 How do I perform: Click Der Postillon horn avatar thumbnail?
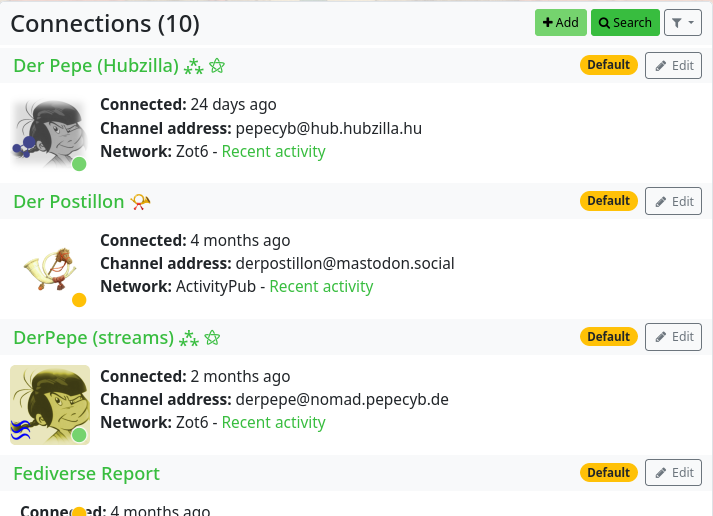(49, 268)
